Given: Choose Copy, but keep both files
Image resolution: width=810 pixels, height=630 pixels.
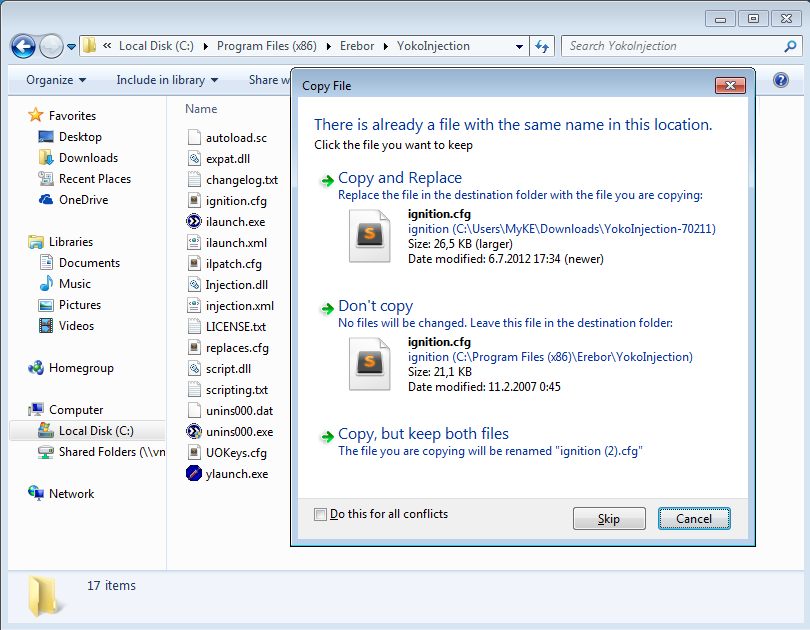Looking at the screenshot, I should point(423,434).
